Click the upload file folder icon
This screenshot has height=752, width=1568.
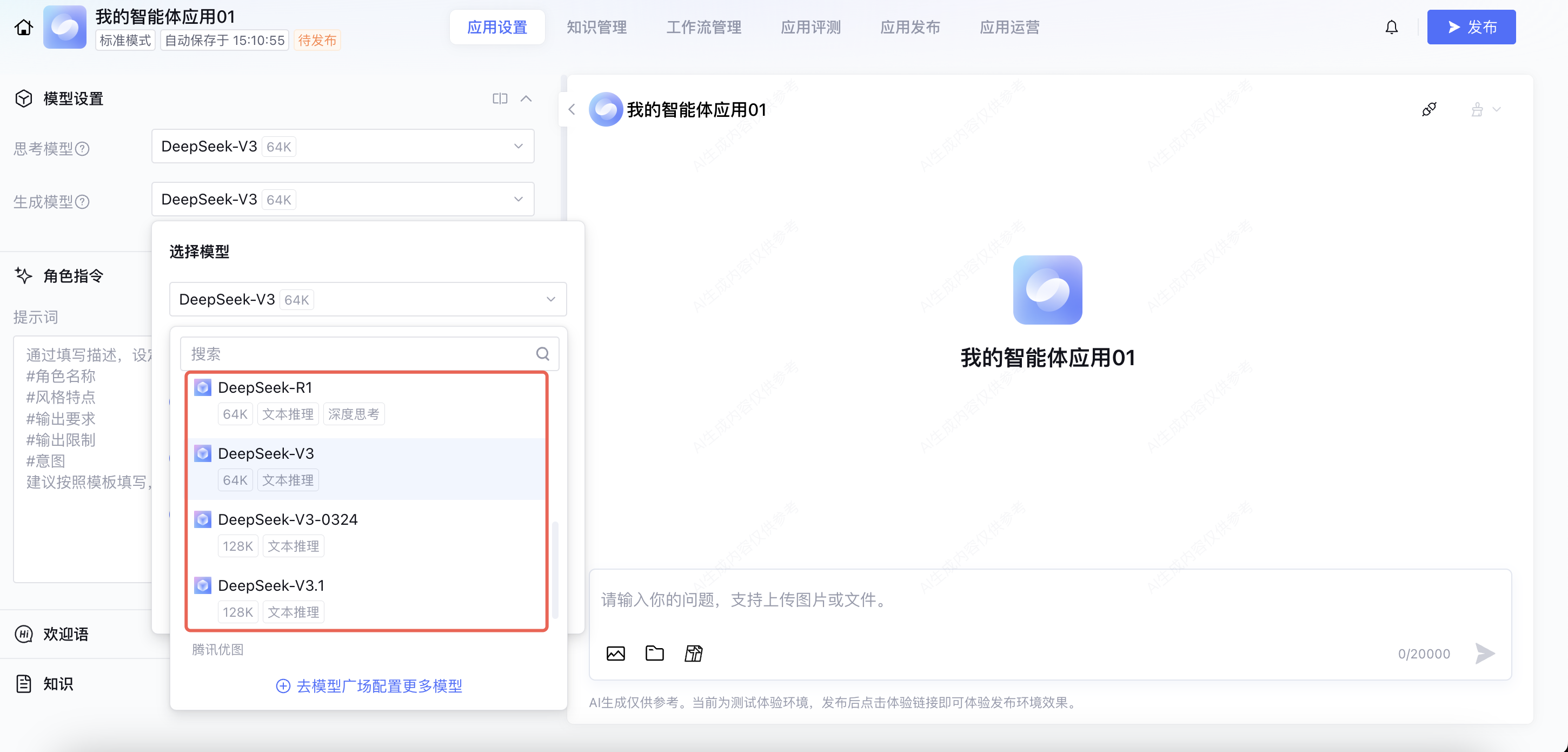(x=654, y=654)
